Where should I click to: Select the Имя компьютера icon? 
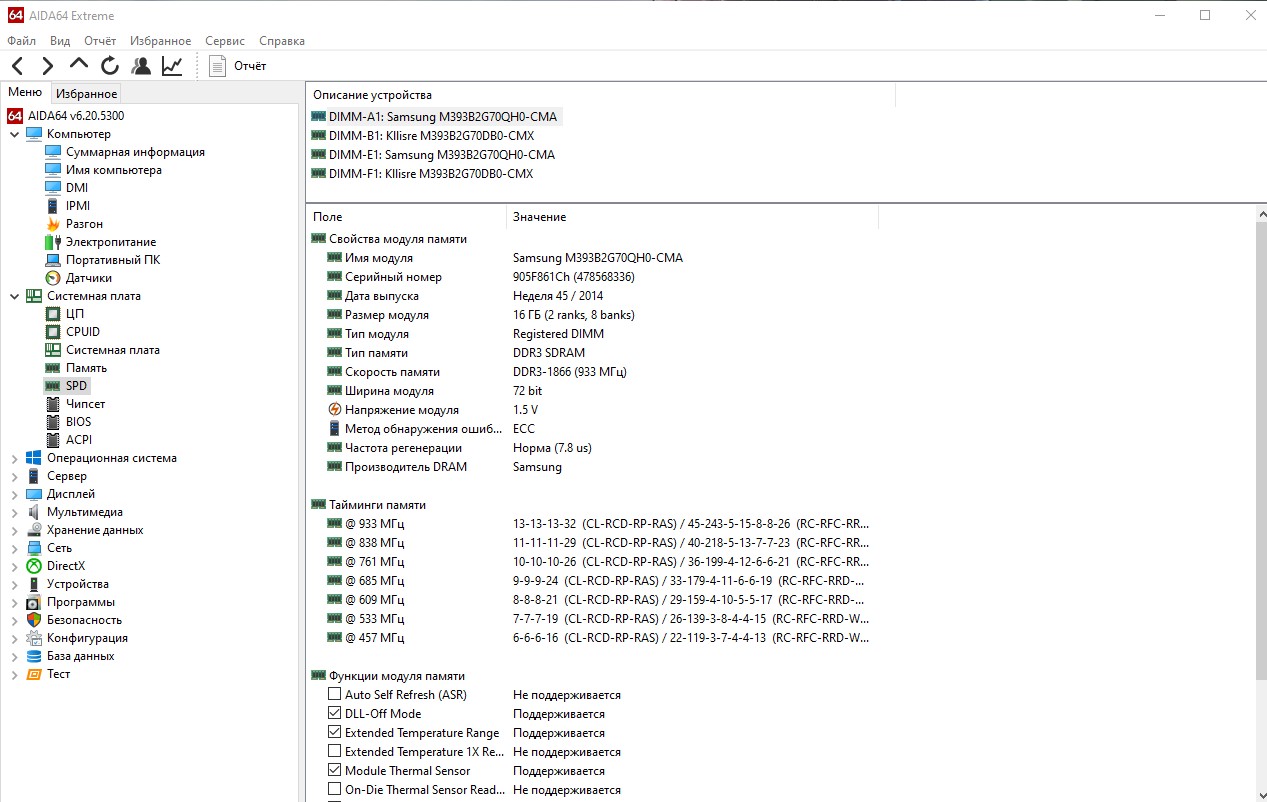pyautogui.click(x=53, y=170)
